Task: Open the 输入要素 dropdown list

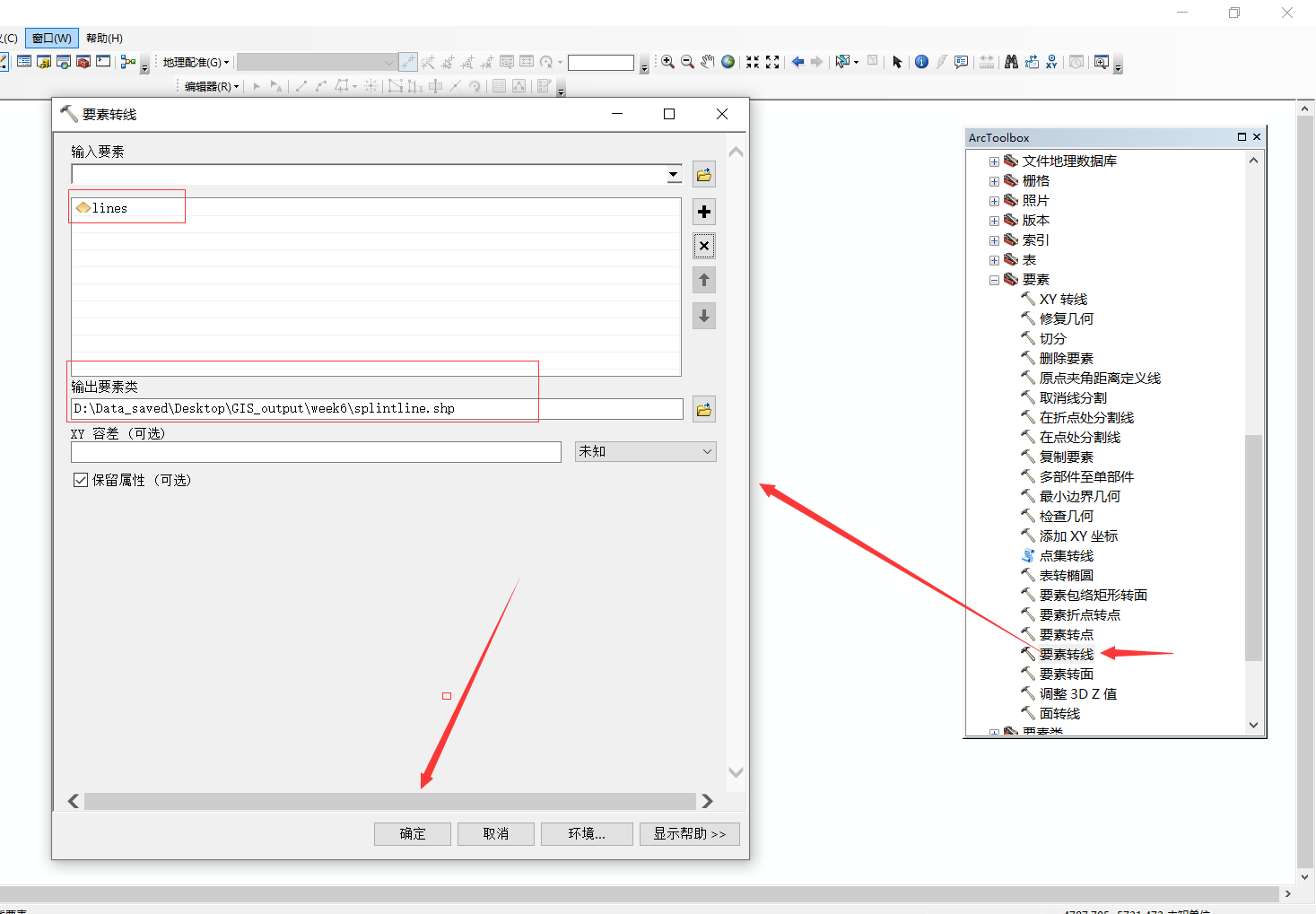Action: coord(674,174)
